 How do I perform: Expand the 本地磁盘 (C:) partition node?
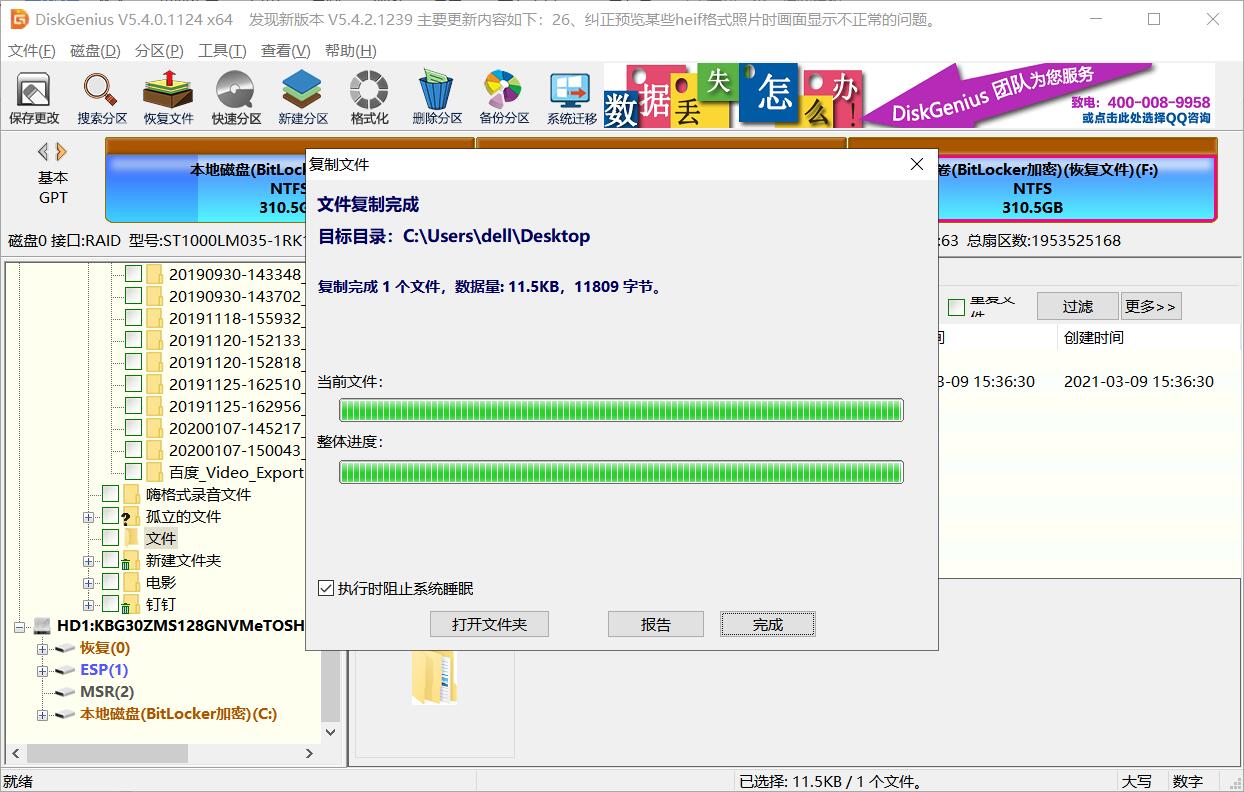click(x=43, y=715)
